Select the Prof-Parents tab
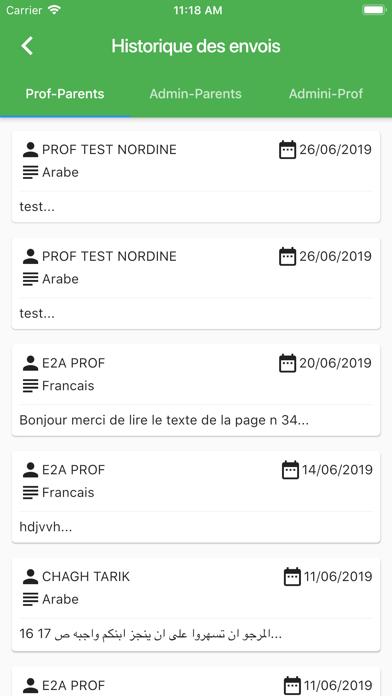This screenshot has height=696, width=392. click(65, 94)
